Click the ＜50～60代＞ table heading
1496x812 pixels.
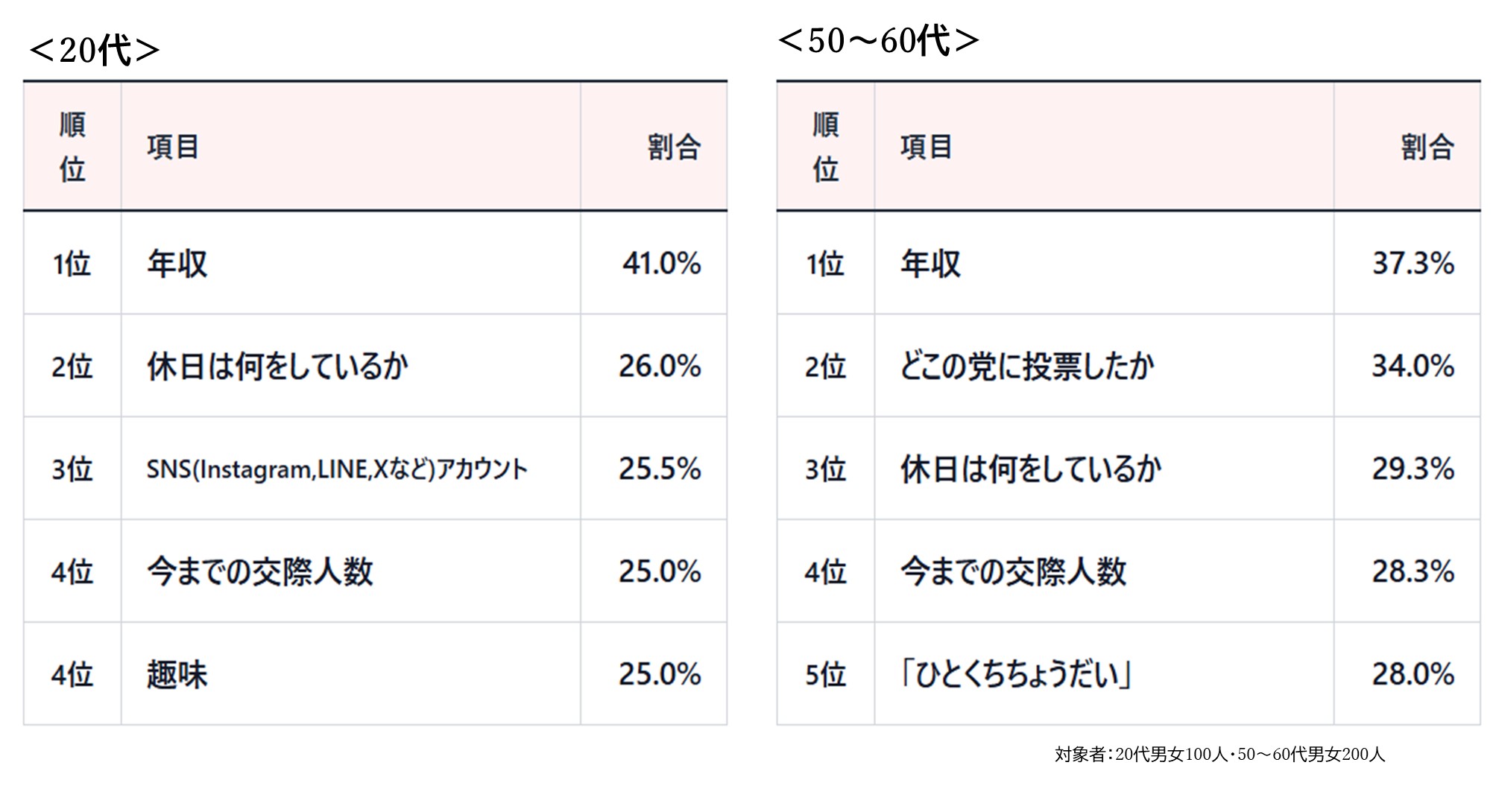878,40
